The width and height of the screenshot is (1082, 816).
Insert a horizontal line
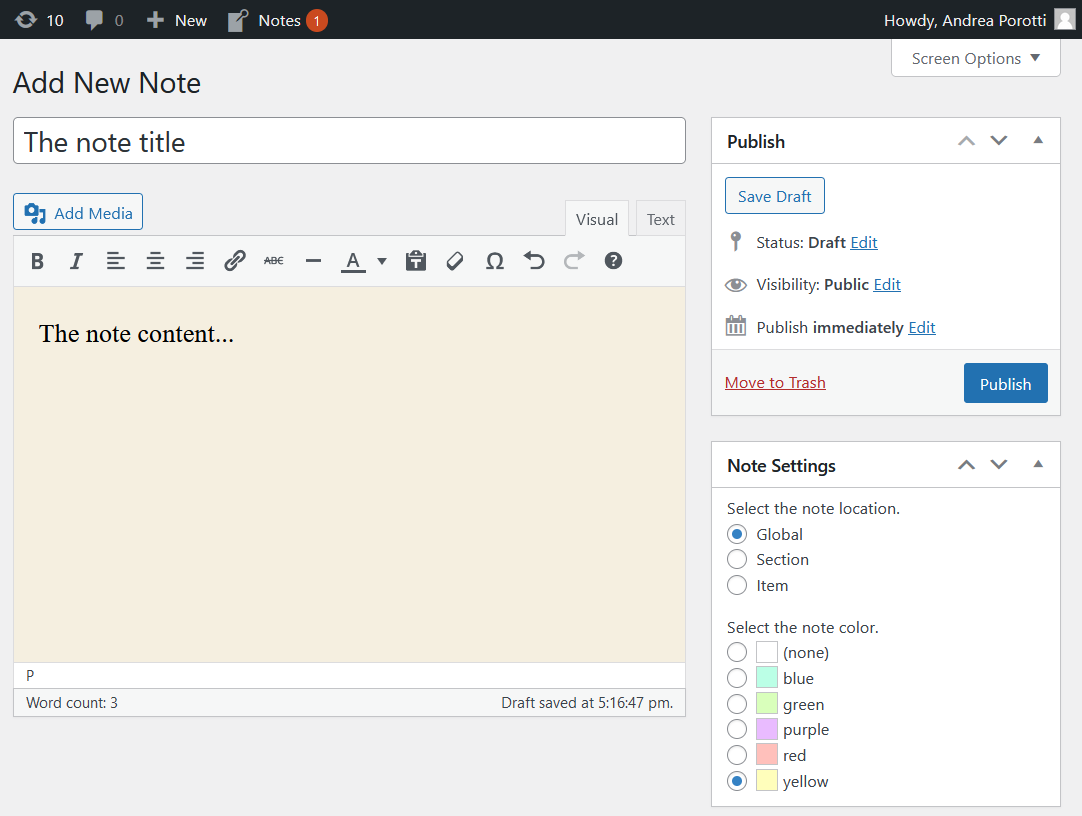[313, 261]
